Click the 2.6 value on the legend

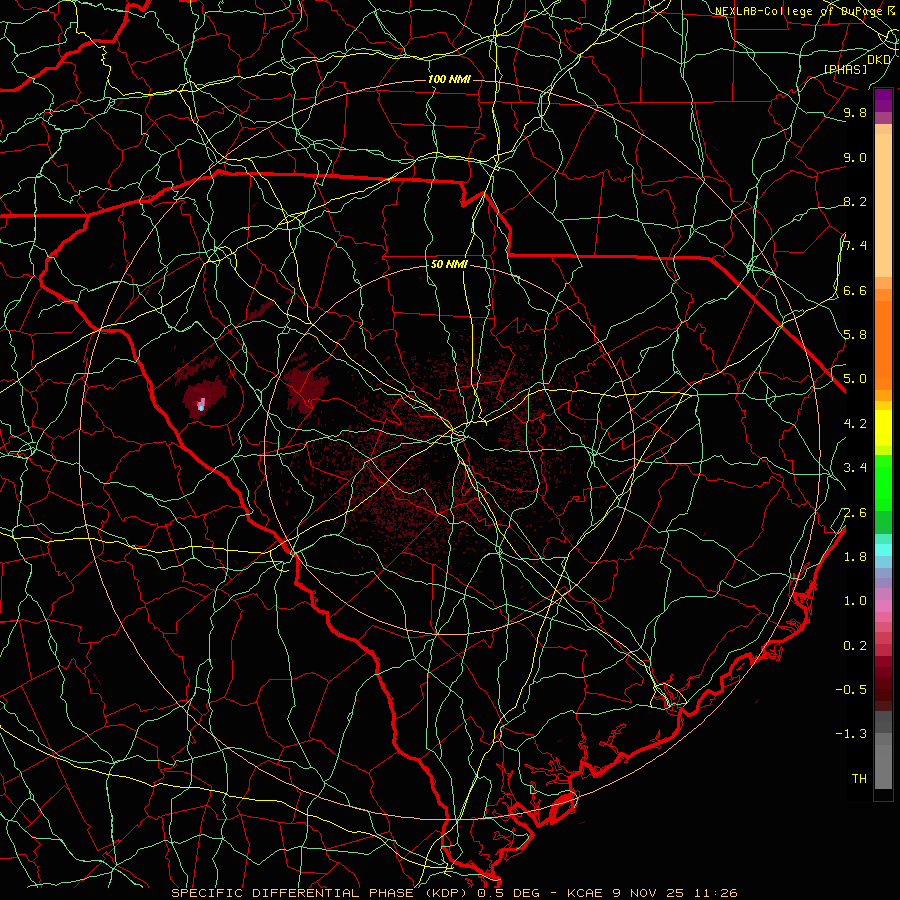855,513
